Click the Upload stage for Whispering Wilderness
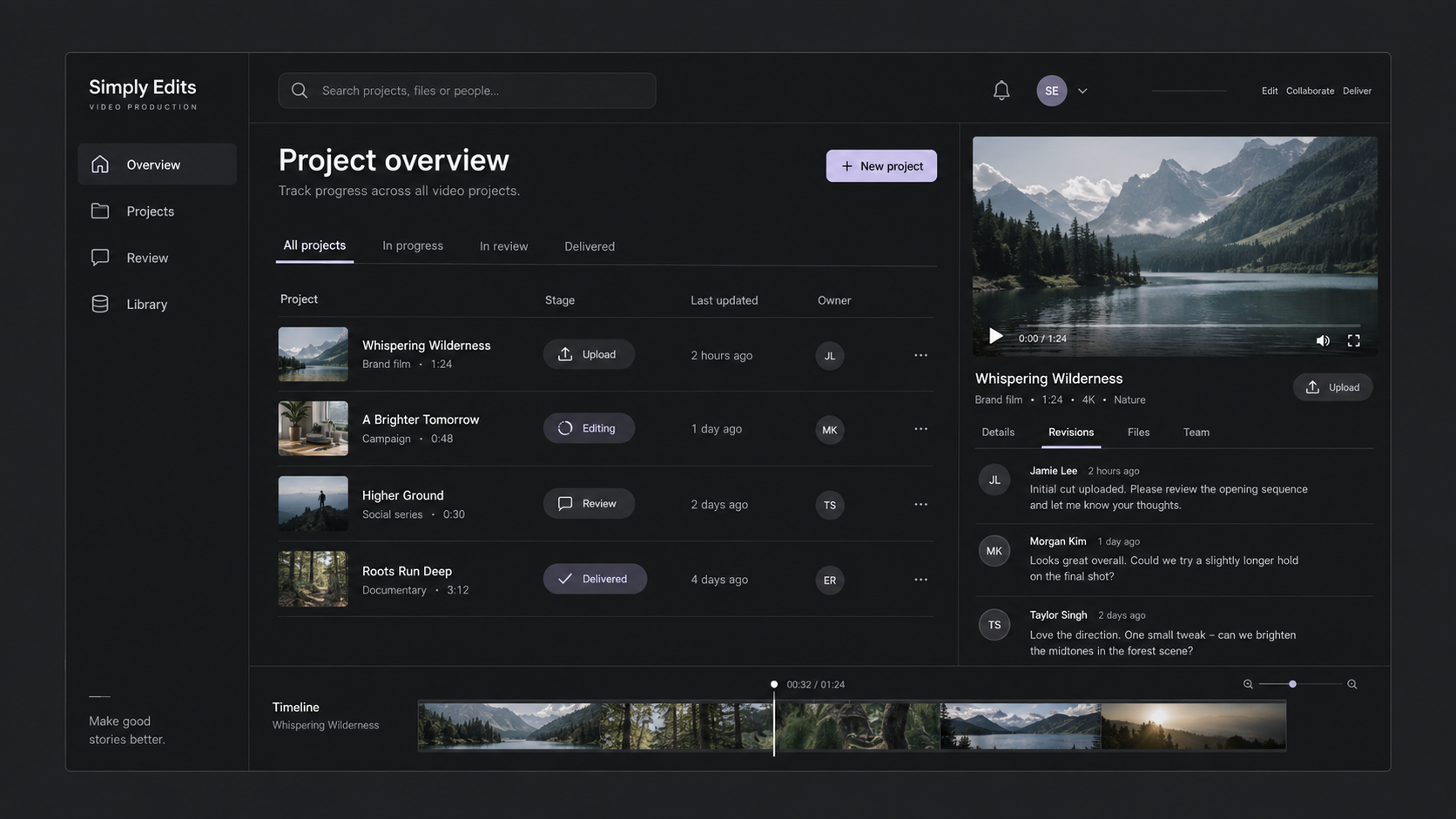Image resolution: width=1456 pixels, height=819 pixels. click(589, 354)
